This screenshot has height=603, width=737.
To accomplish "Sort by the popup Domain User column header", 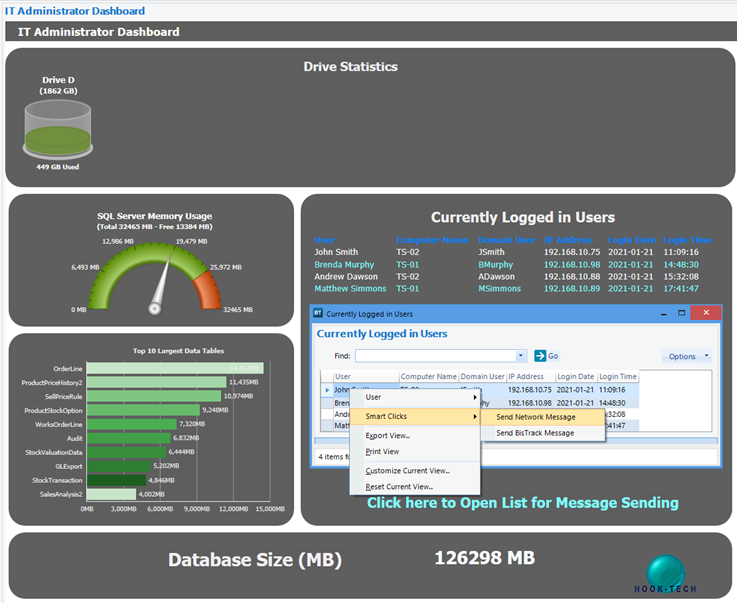I will pyautogui.click(x=482, y=376).
